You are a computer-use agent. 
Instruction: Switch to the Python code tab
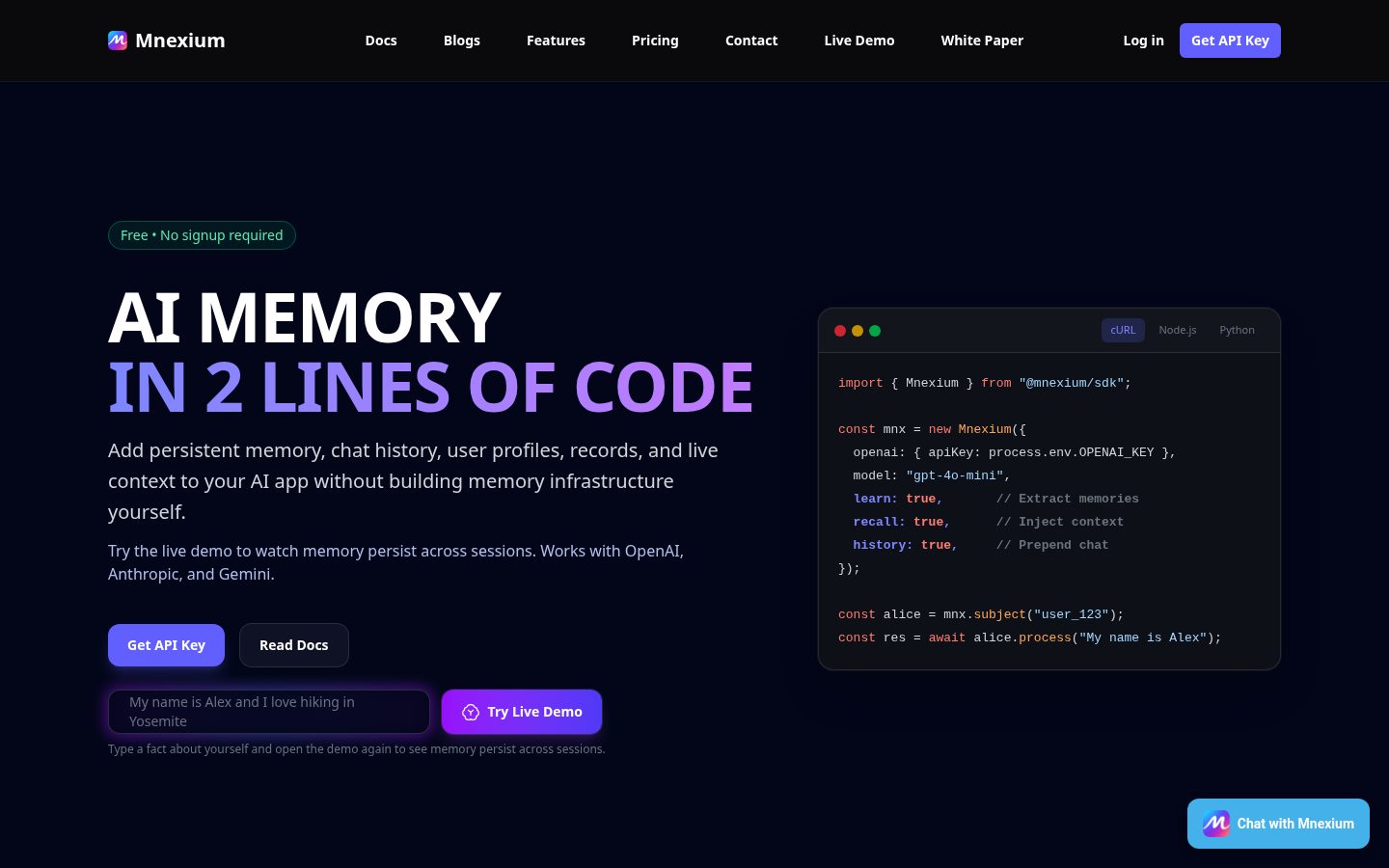tap(1237, 330)
